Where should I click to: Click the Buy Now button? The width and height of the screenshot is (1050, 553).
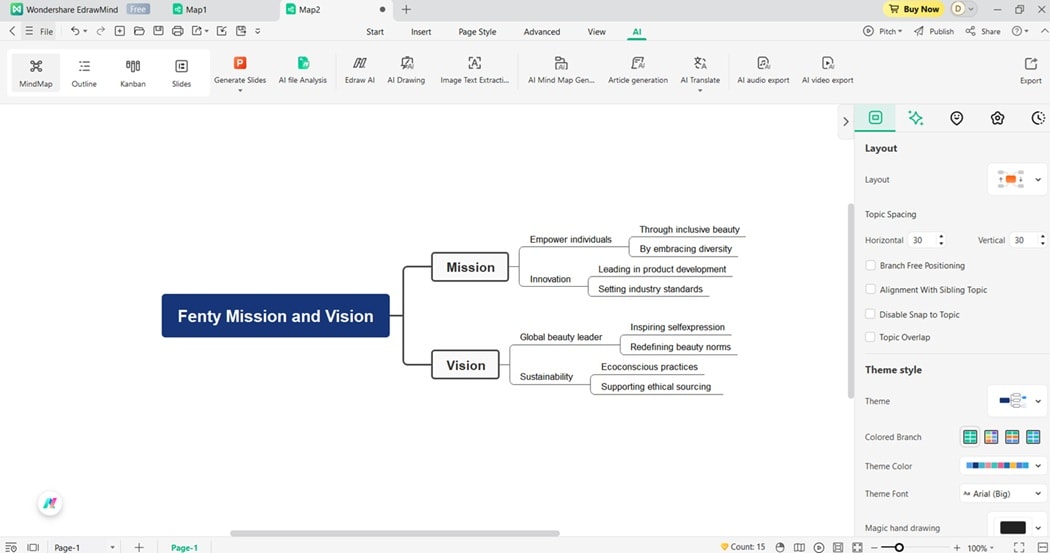point(913,9)
